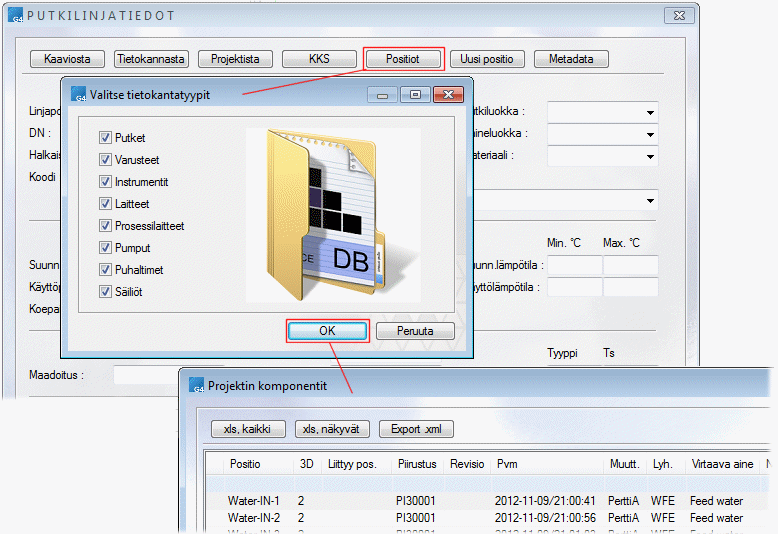778x534 pixels.
Task: Uncheck the Putket checkbox
Action: coord(105,138)
